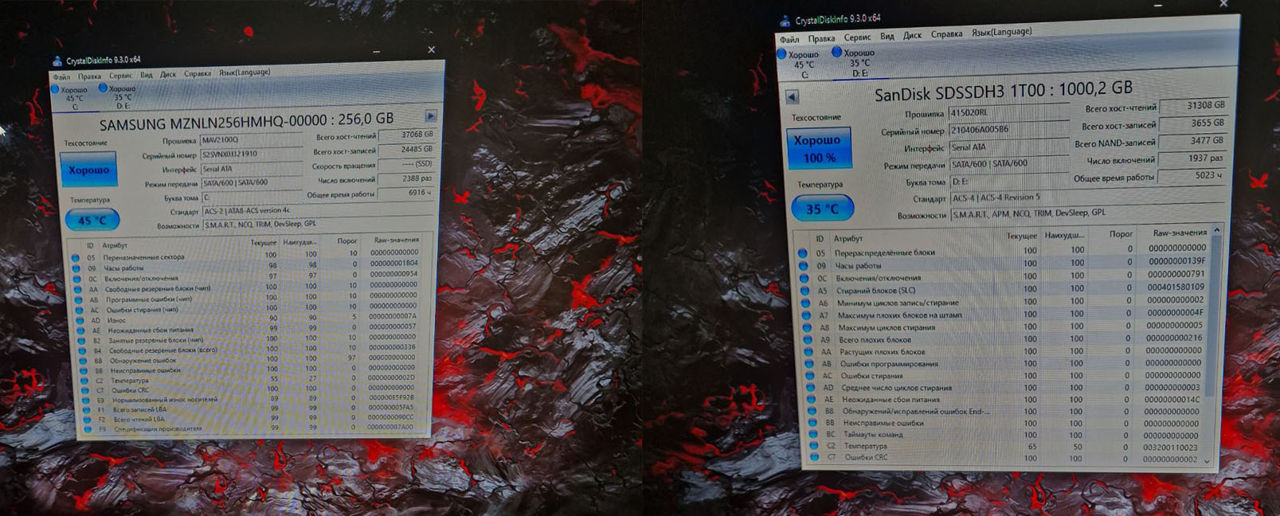Go to previous disk arrow in SanDisk window

click(792, 97)
